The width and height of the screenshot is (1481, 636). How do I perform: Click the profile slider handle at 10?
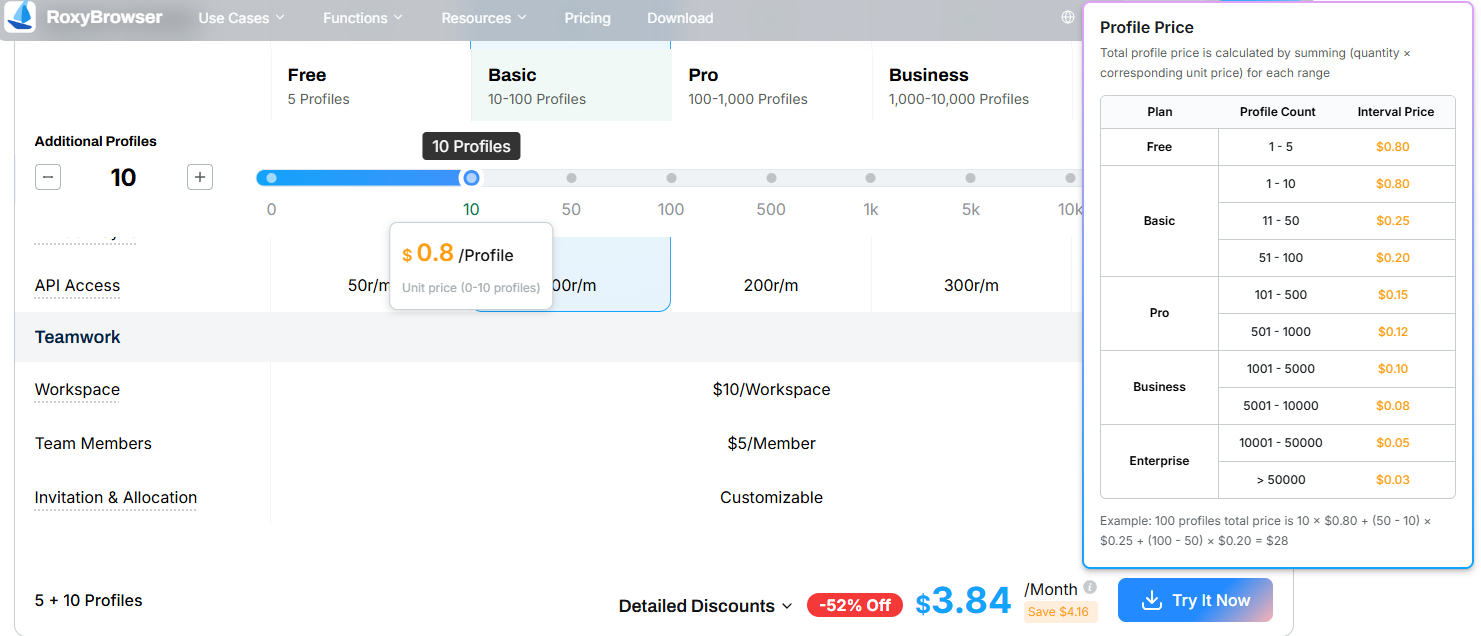pyautogui.click(x=470, y=177)
